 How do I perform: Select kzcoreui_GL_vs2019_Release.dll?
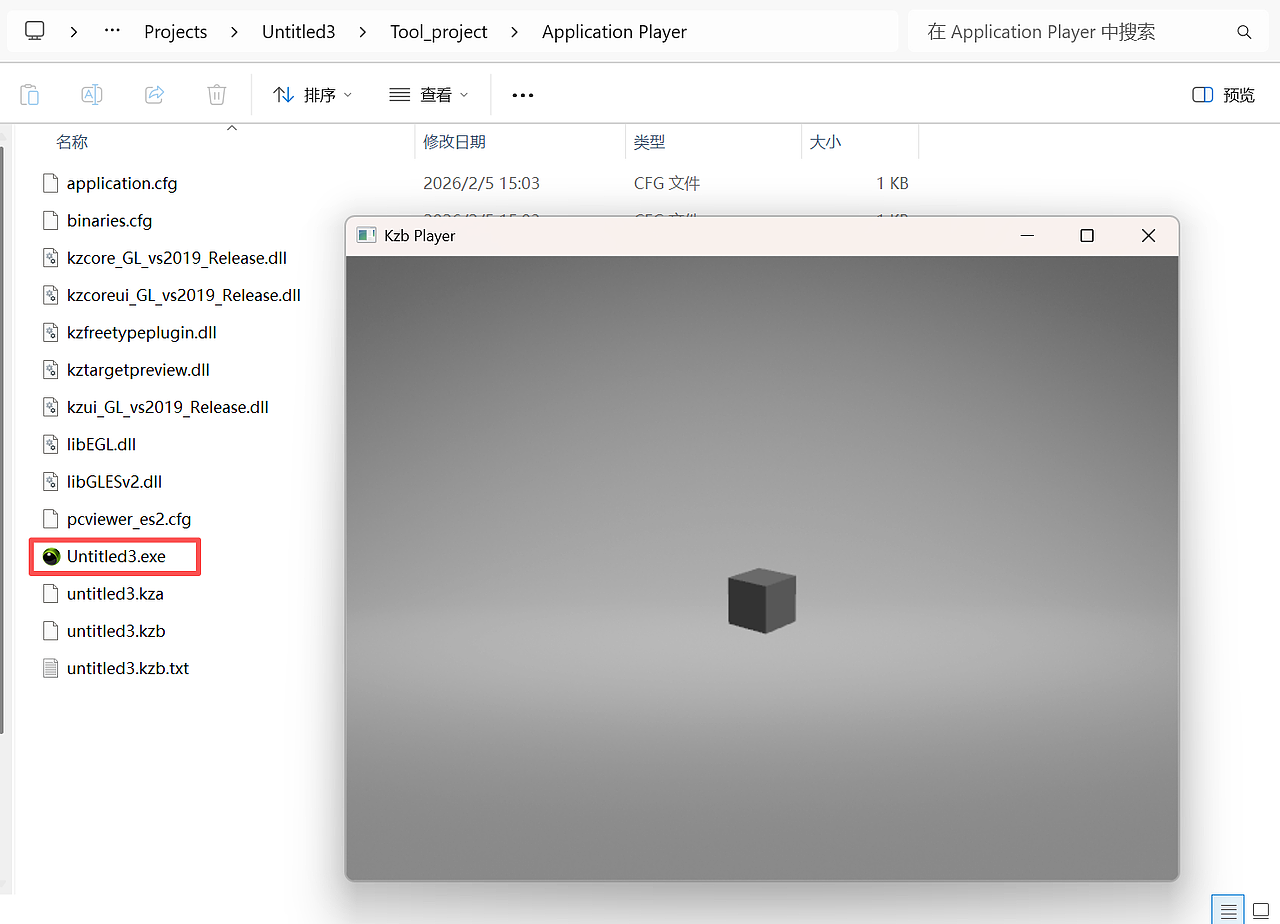pyautogui.click(x=184, y=295)
